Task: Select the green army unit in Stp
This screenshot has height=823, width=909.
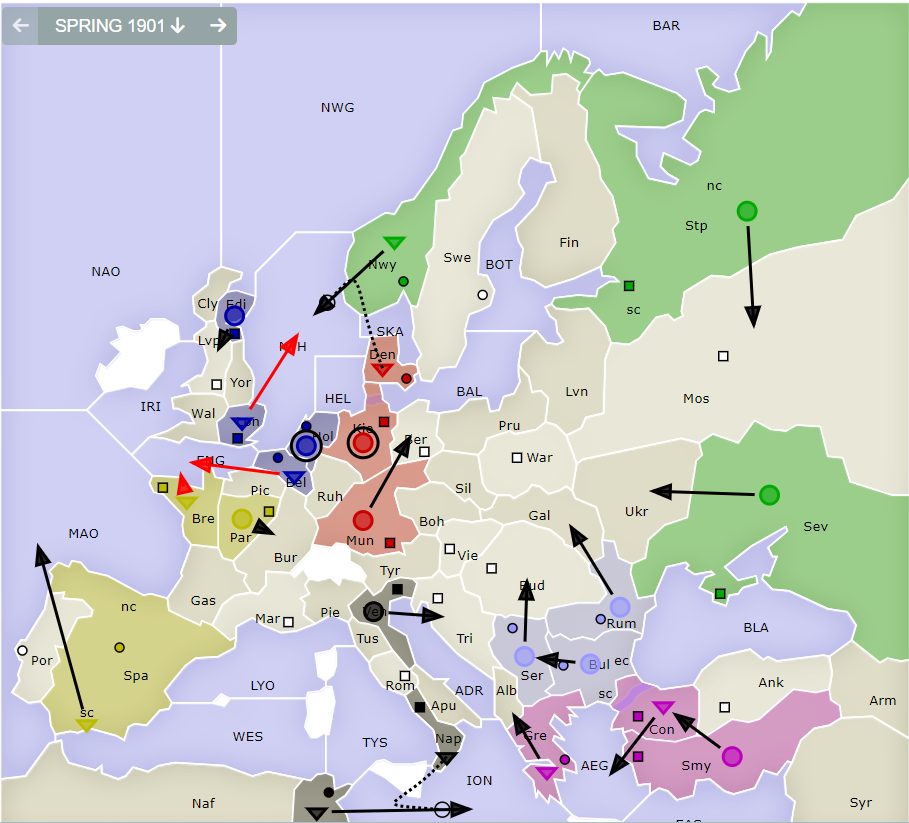Action: pyautogui.click(x=747, y=211)
